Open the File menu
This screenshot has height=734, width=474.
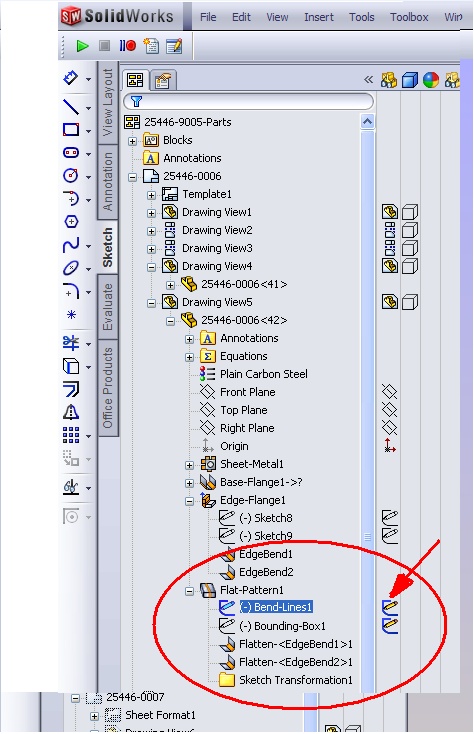(208, 17)
